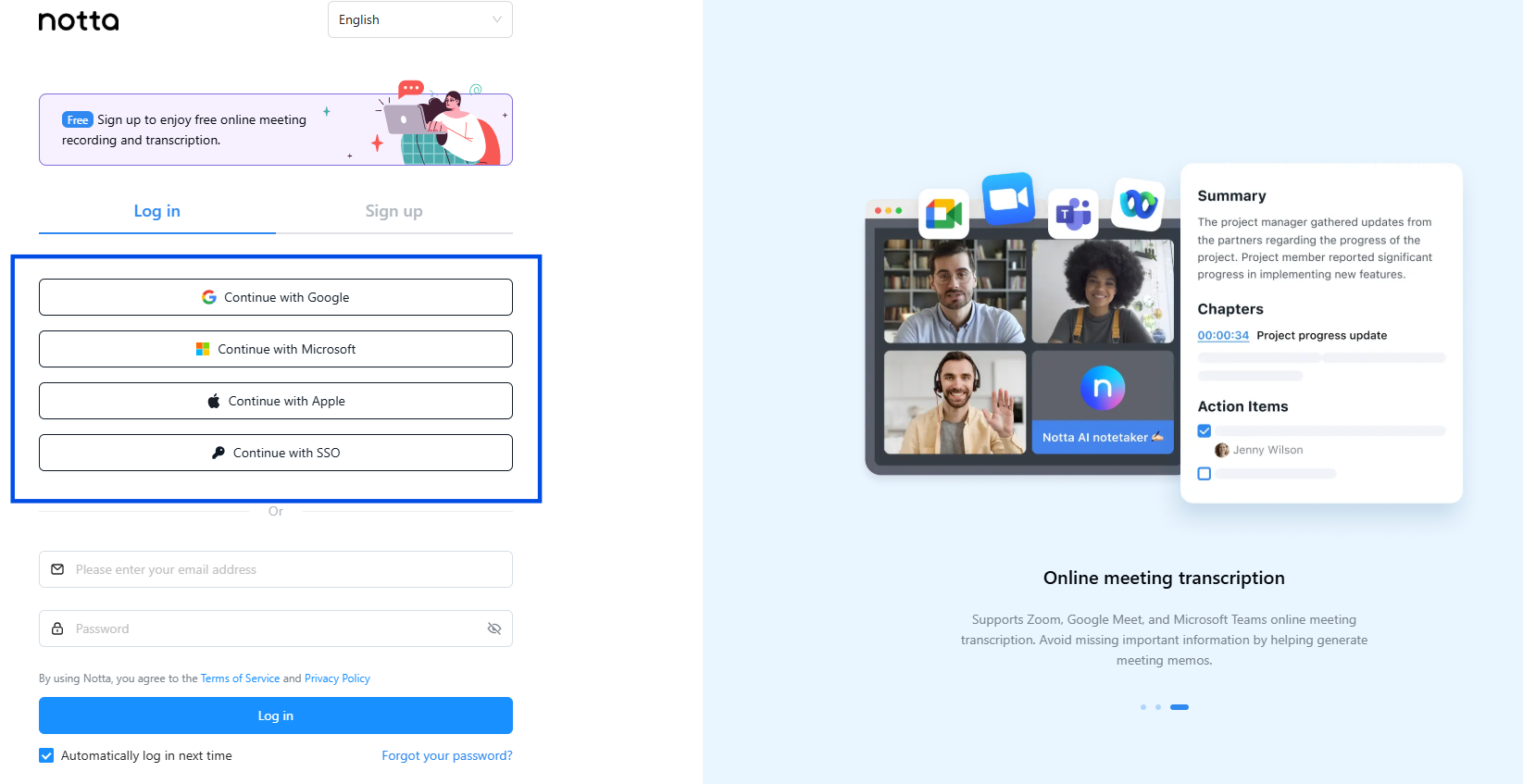1523x784 pixels.
Task: Switch to the Log in tab
Action: 157,211
